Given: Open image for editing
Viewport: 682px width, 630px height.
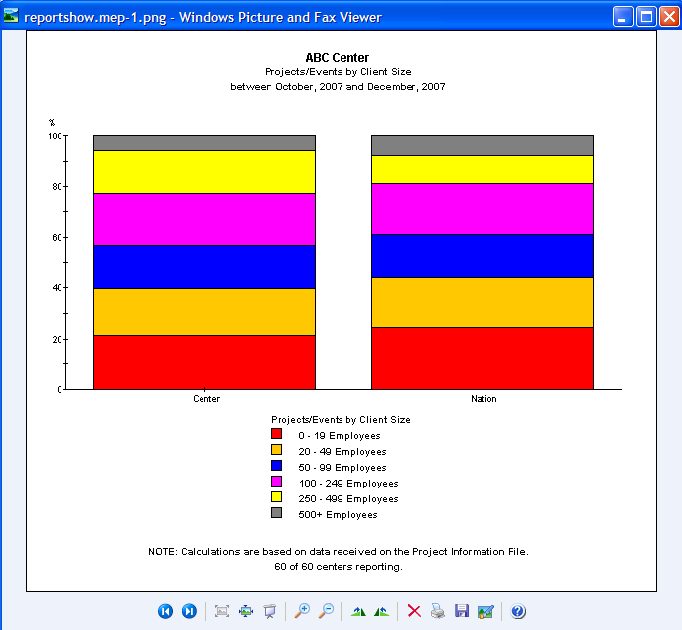Looking at the screenshot, I should pos(485,611).
